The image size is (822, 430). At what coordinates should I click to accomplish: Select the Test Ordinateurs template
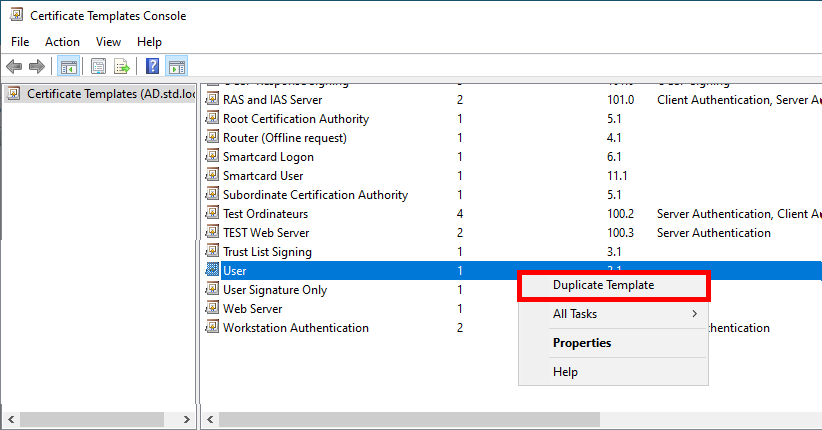(266, 213)
